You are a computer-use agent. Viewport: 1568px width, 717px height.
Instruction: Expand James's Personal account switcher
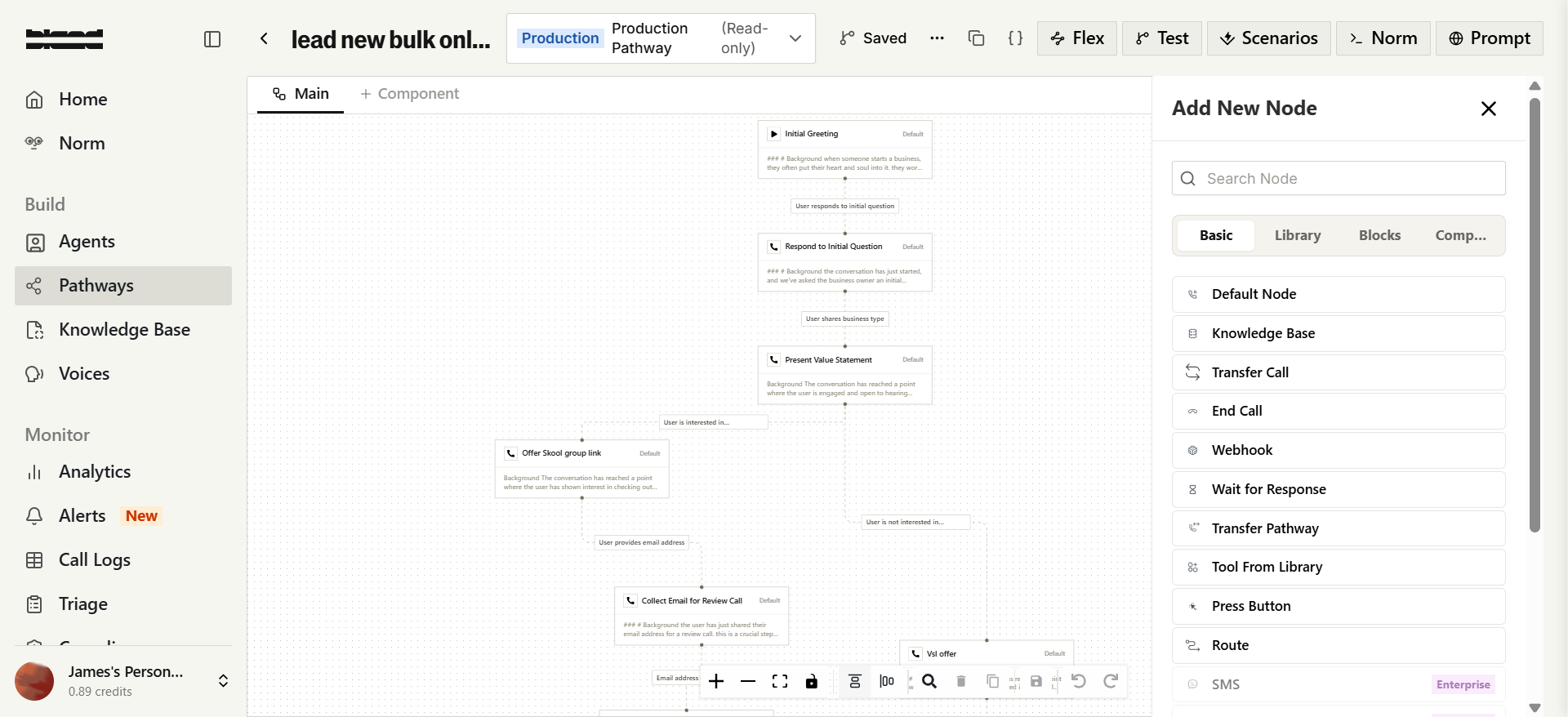(x=123, y=681)
